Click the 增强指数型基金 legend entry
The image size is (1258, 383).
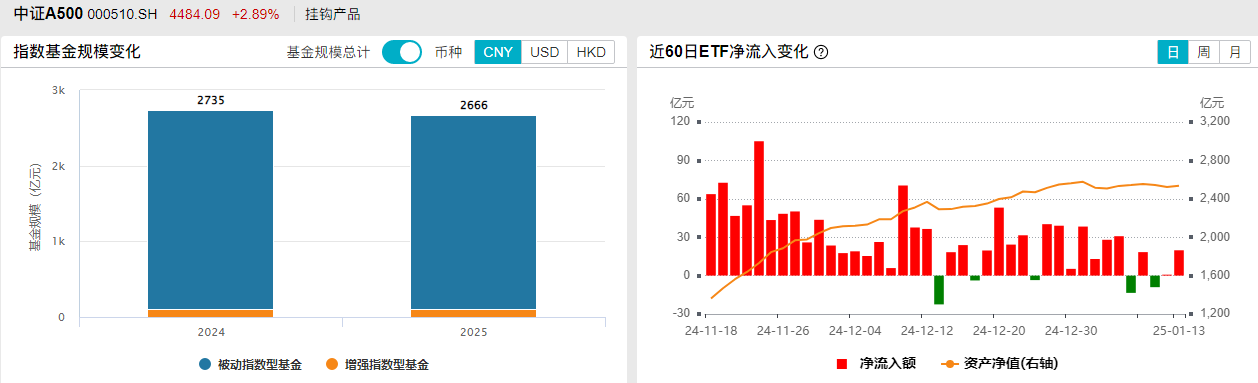[x=376, y=365]
